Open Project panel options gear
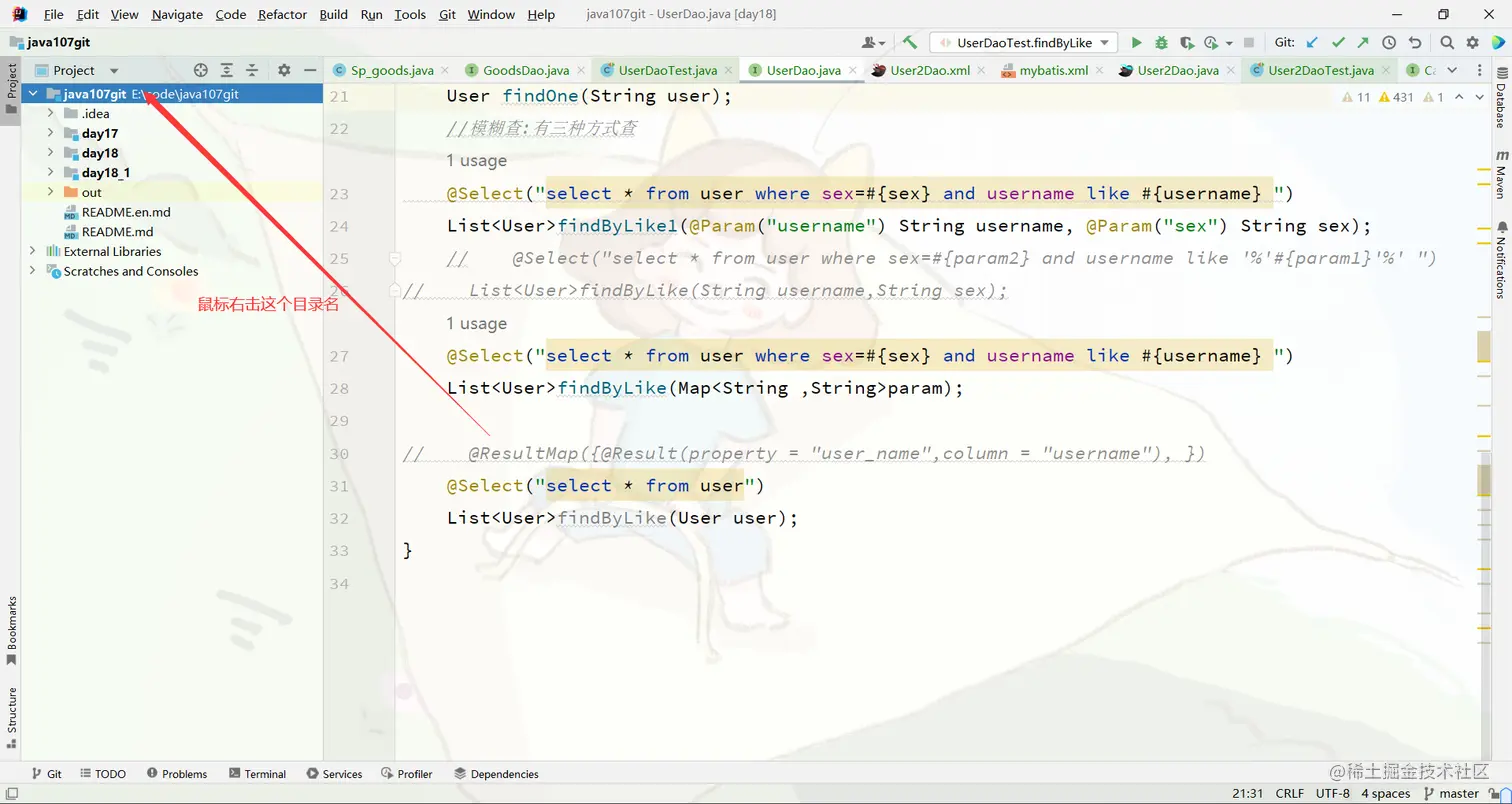Image resolution: width=1512 pixels, height=804 pixels. (x=284, y=70)
